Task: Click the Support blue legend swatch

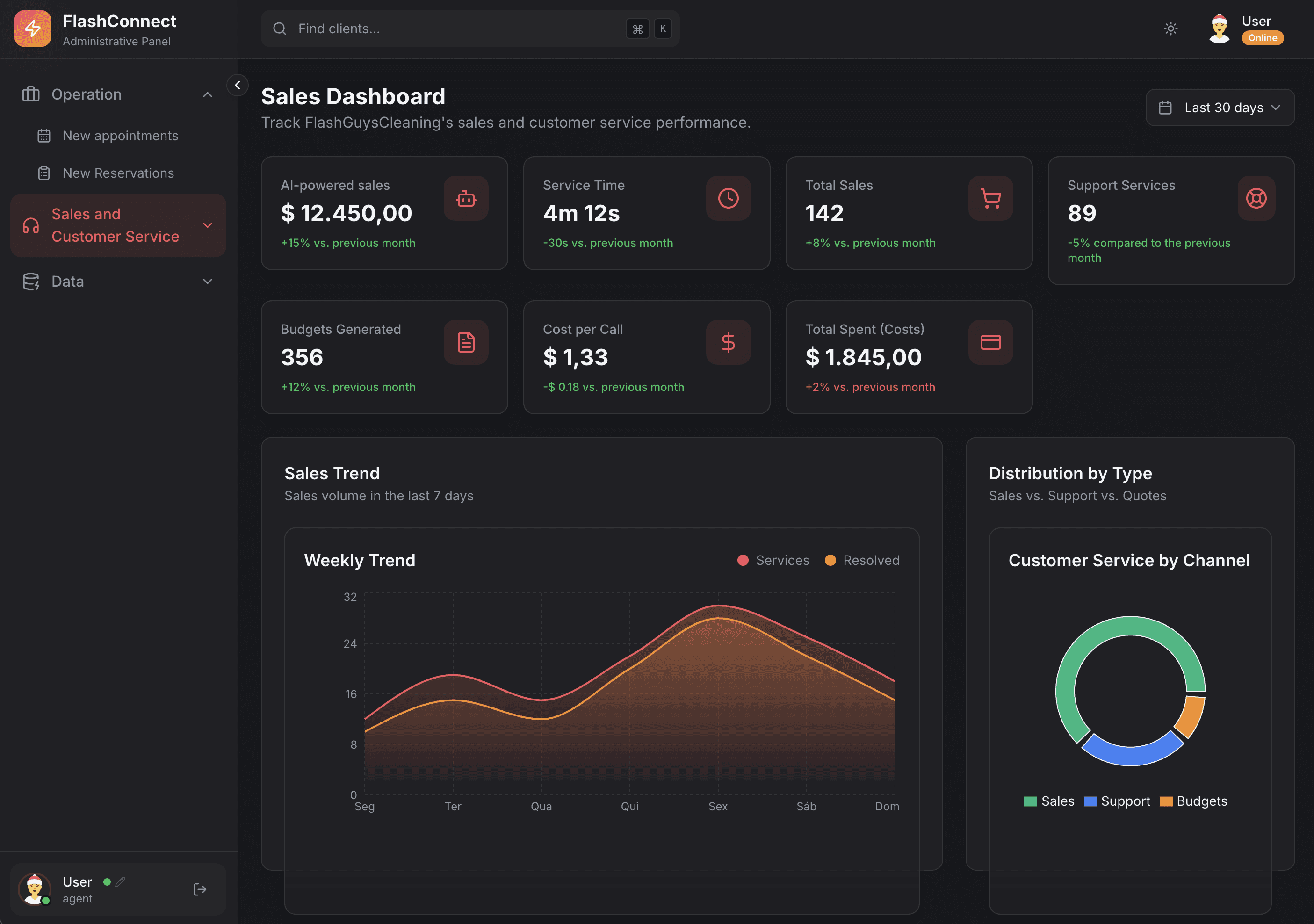Action: point(1090,801)
